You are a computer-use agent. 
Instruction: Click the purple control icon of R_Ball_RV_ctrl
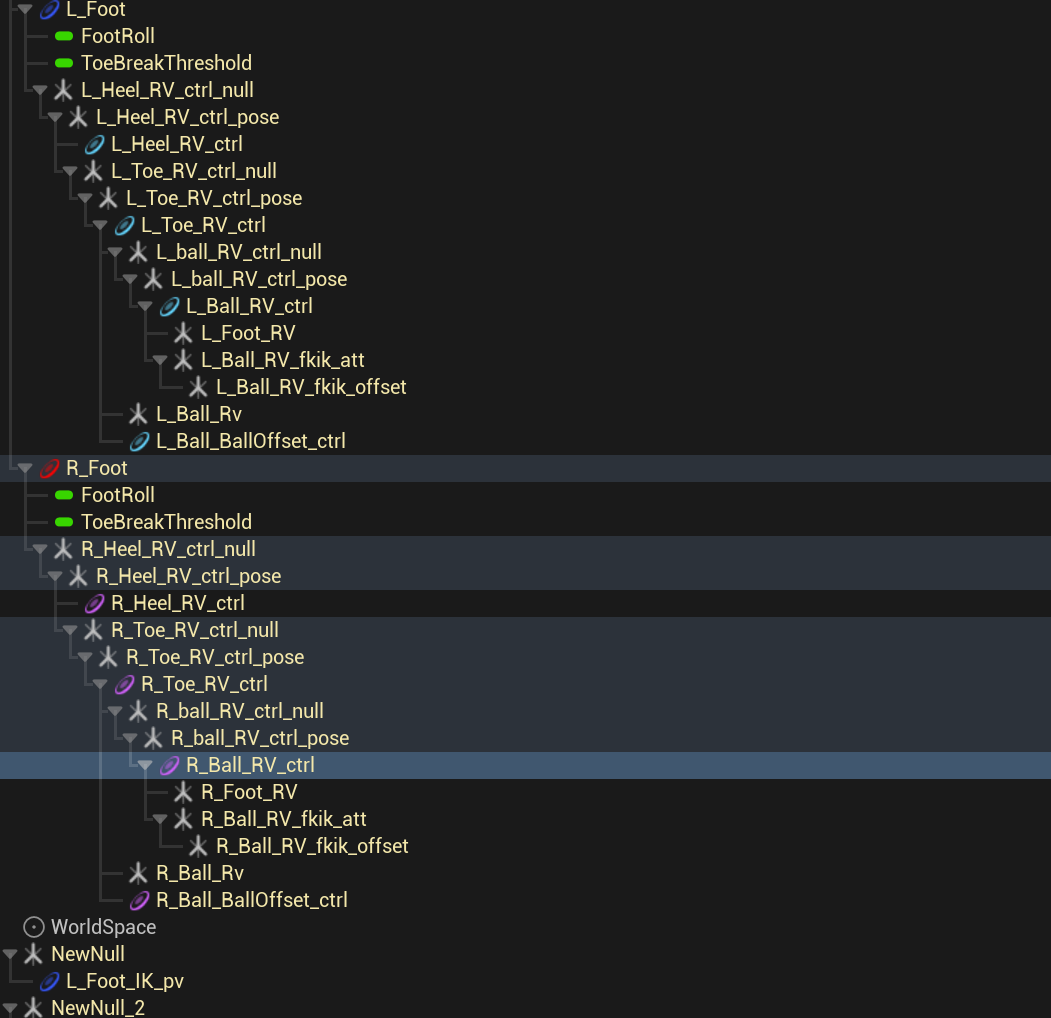170,765
